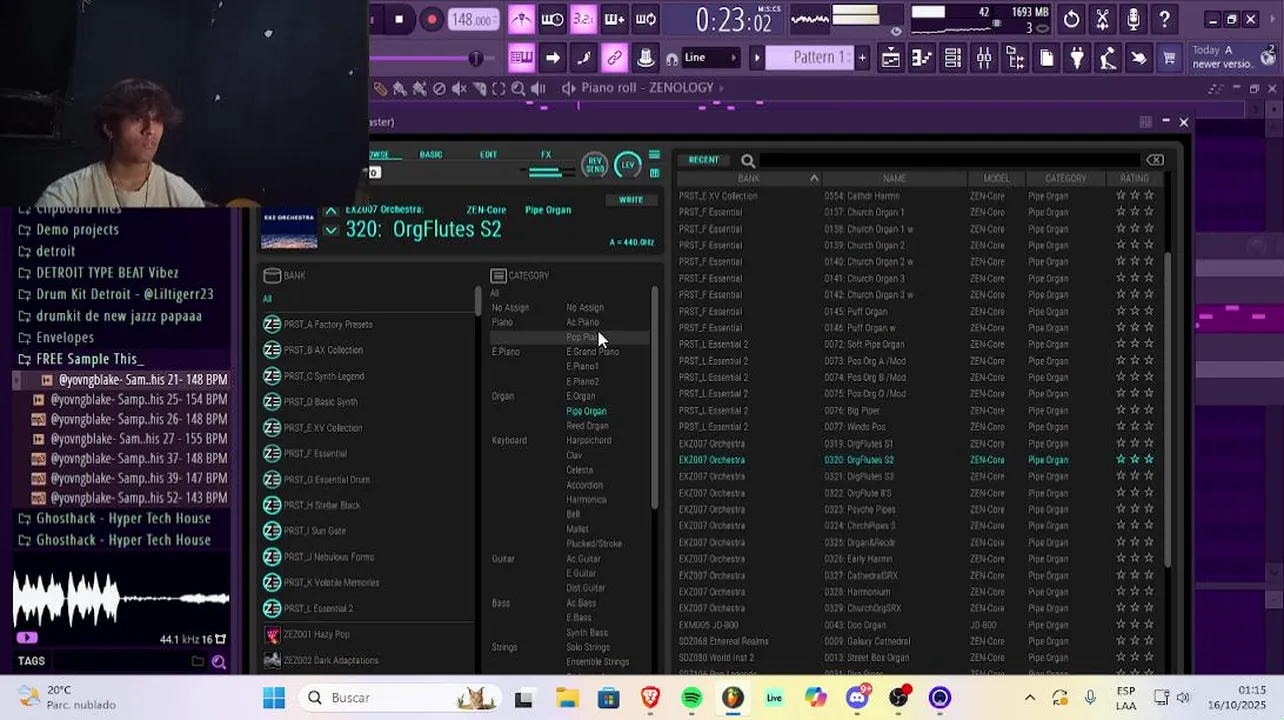Click the RECENT button
This screenshot has width=1284, height=720.
(x=704, y=160)
